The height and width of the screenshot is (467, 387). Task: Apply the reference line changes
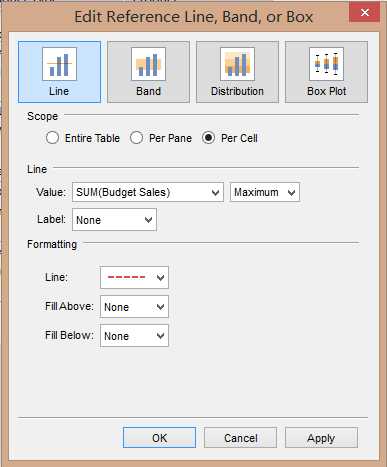(x=321, y=438)
